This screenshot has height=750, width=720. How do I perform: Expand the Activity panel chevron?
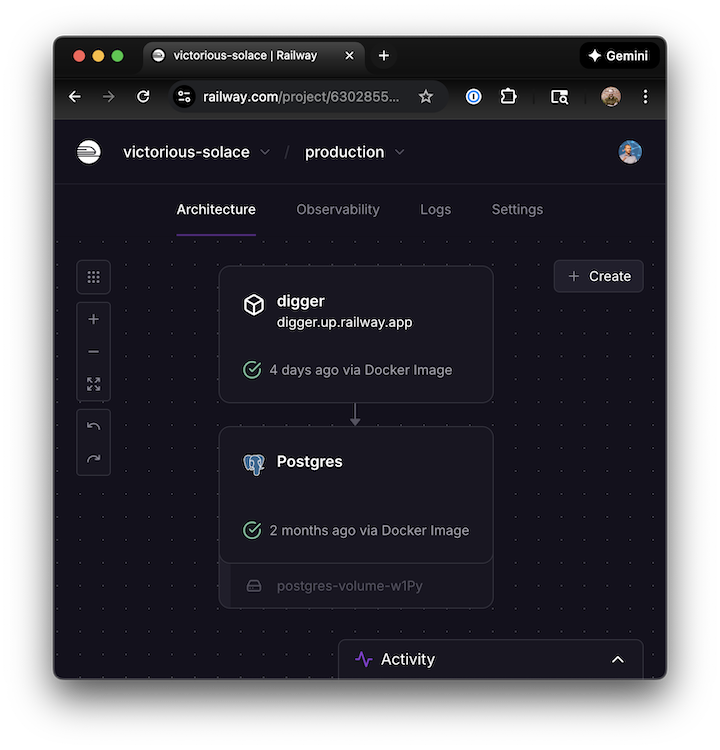[x=618, y=660]
